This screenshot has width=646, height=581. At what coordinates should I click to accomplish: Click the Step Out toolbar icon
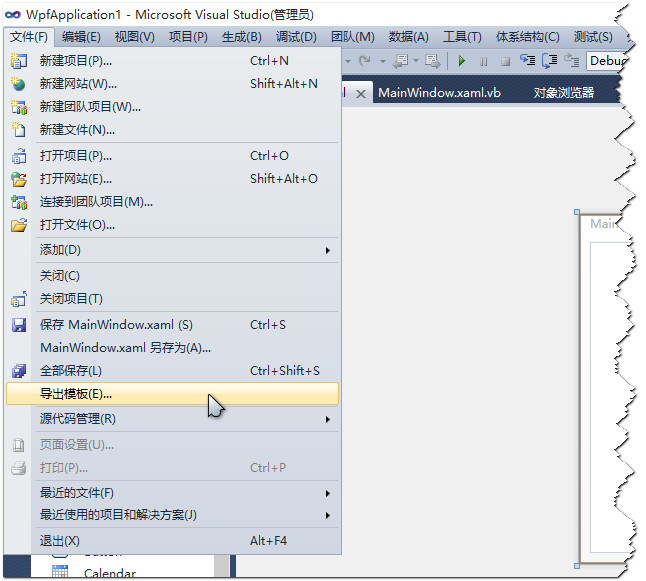(572, 61)
